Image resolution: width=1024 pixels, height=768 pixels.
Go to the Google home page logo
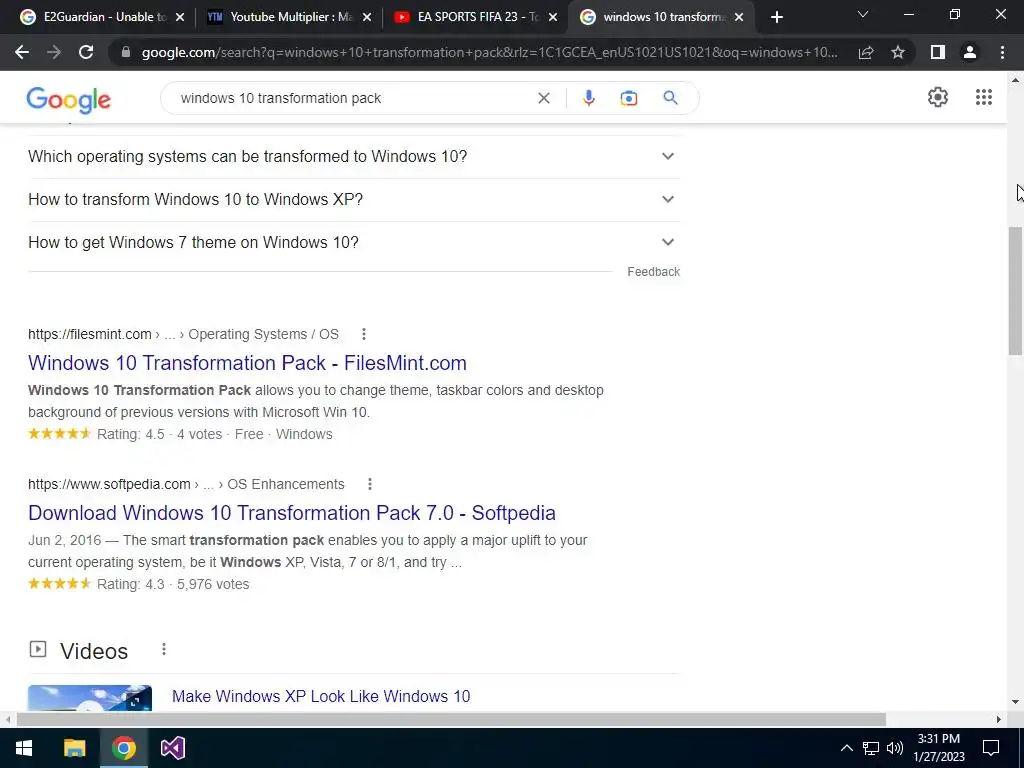coord(69,100)
